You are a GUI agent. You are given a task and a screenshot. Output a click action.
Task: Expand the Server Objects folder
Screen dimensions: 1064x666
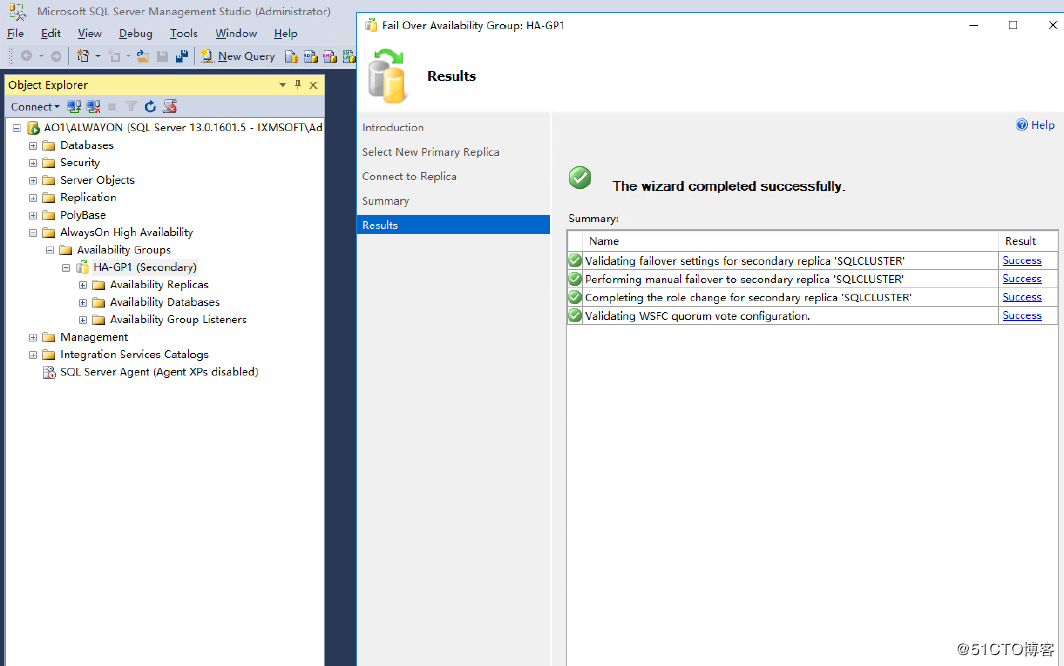tap(33, 181)
